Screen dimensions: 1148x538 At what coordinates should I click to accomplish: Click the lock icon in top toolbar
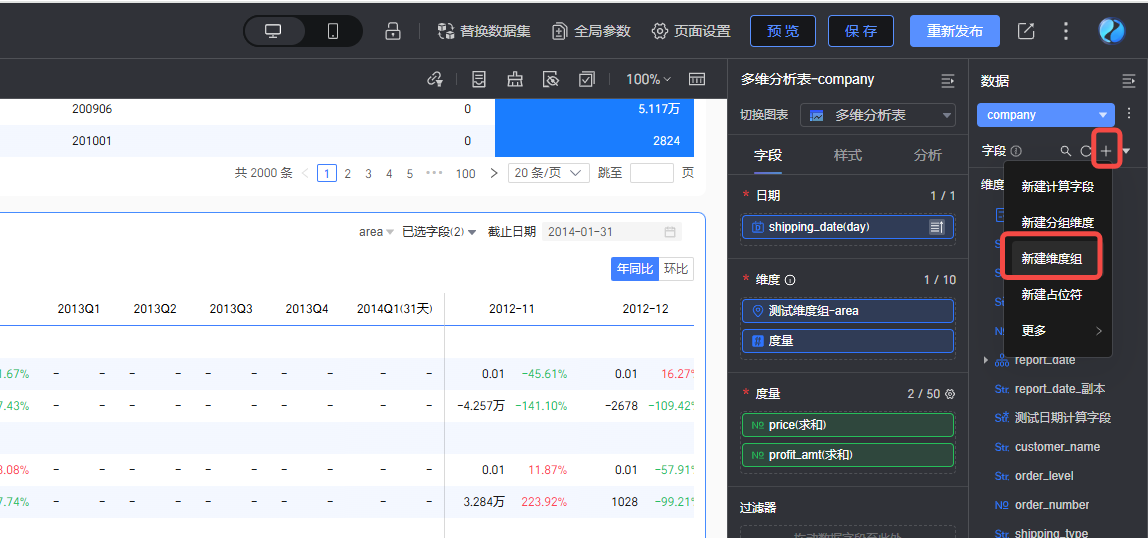tap(393, 31)
